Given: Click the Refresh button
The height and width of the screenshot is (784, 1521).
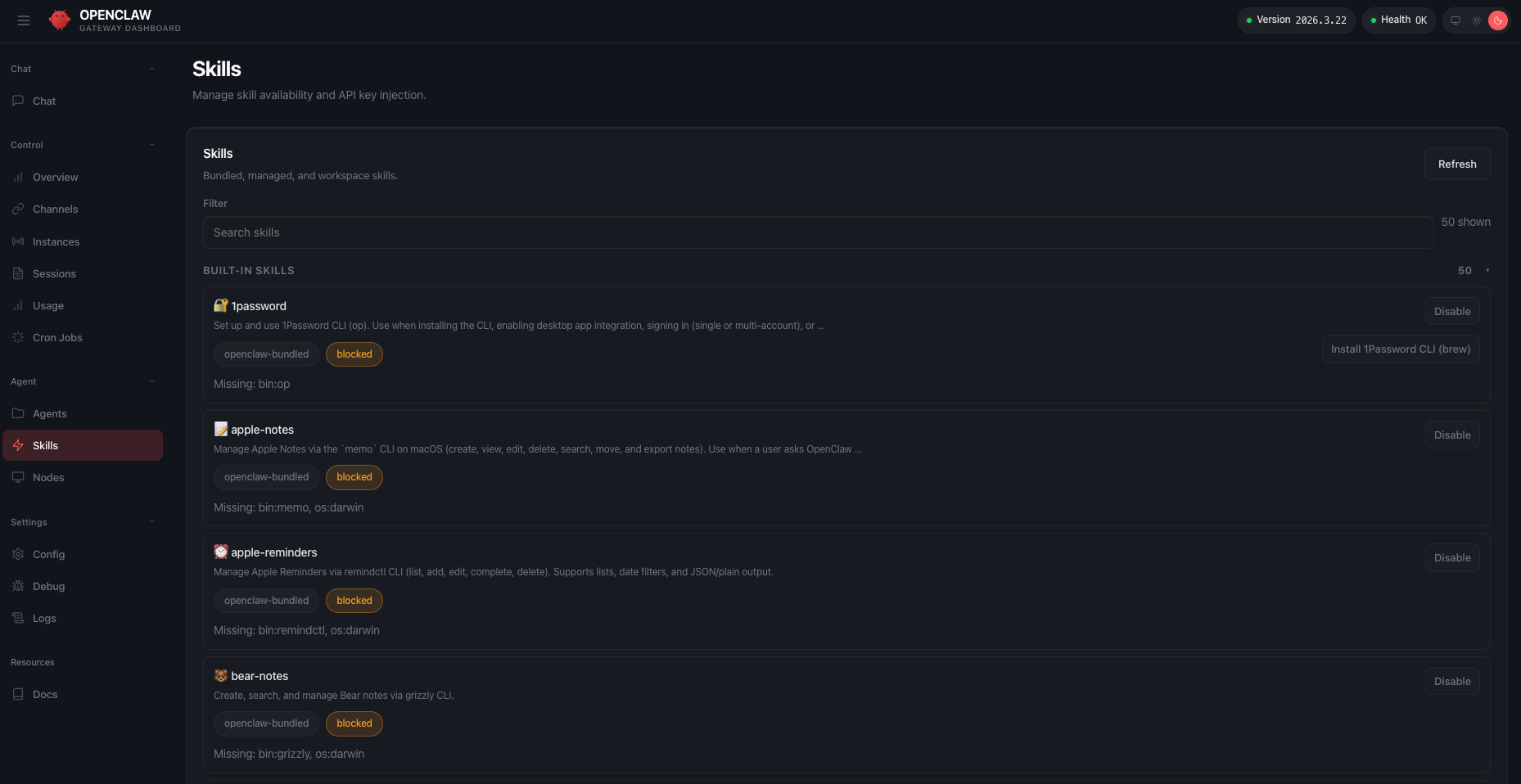Looking at the screenshot, I should click(x=1457, y=164).
